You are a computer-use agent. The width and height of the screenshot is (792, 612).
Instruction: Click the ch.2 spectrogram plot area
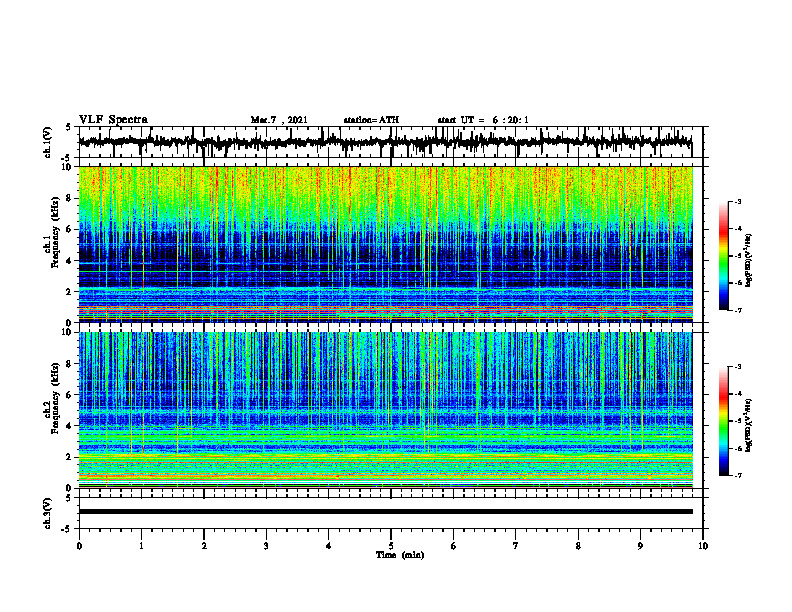(x=386, y=410)
